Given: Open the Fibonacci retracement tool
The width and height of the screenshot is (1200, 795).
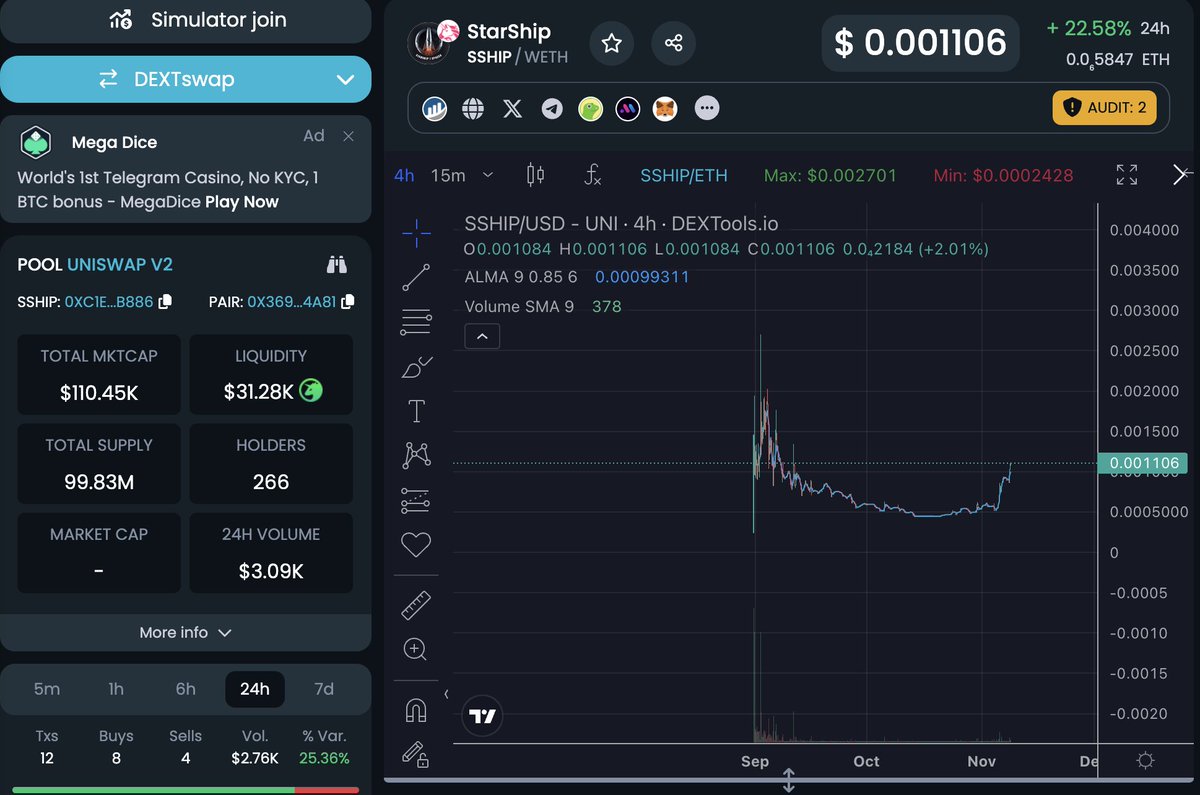Looking at the screenshot, I should click(x=416, y=322).
